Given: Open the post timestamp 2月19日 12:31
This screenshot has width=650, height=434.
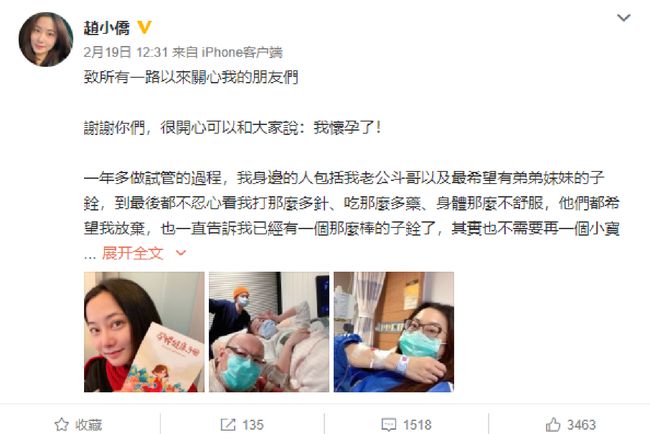Looking at the screenshot, I should [126, 52].
